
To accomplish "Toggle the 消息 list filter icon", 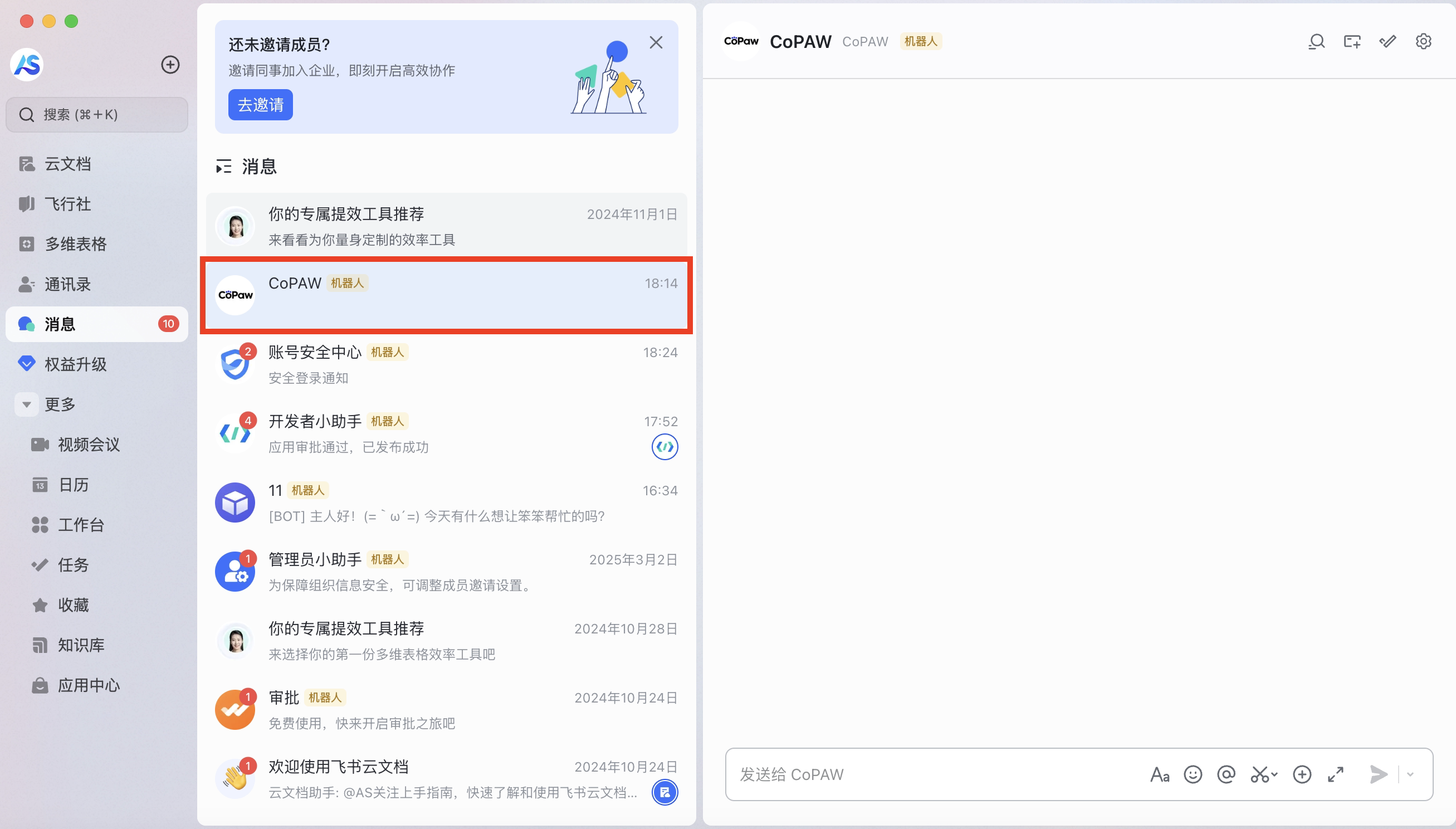I will (224, 167).
